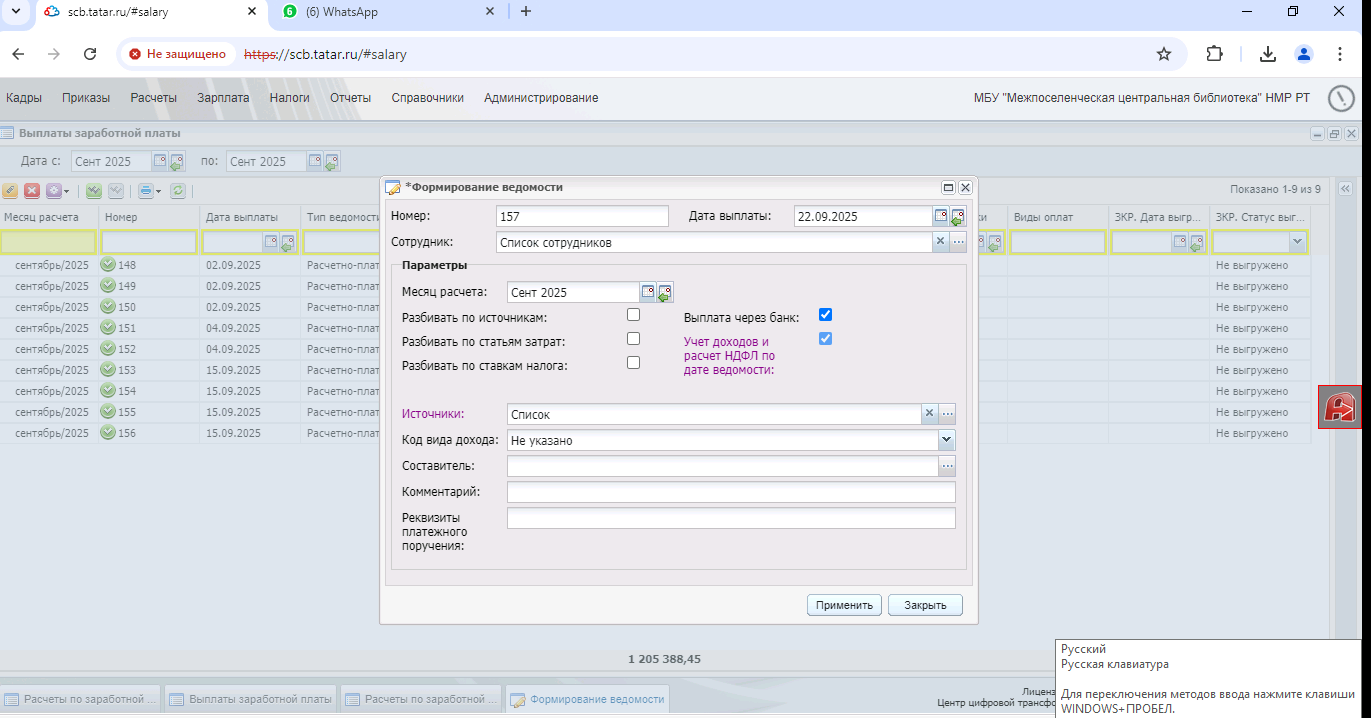Open the Составитель ellipsis selector
This screenshot has width=1371, height=718.
pyautogui.click(x=947, y=466)
